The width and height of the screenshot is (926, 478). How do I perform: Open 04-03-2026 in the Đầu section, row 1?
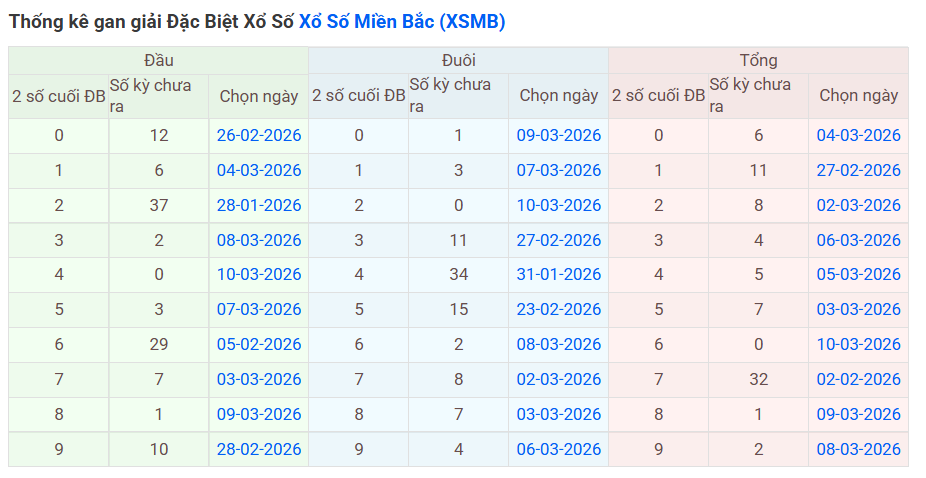coord(259,170)
